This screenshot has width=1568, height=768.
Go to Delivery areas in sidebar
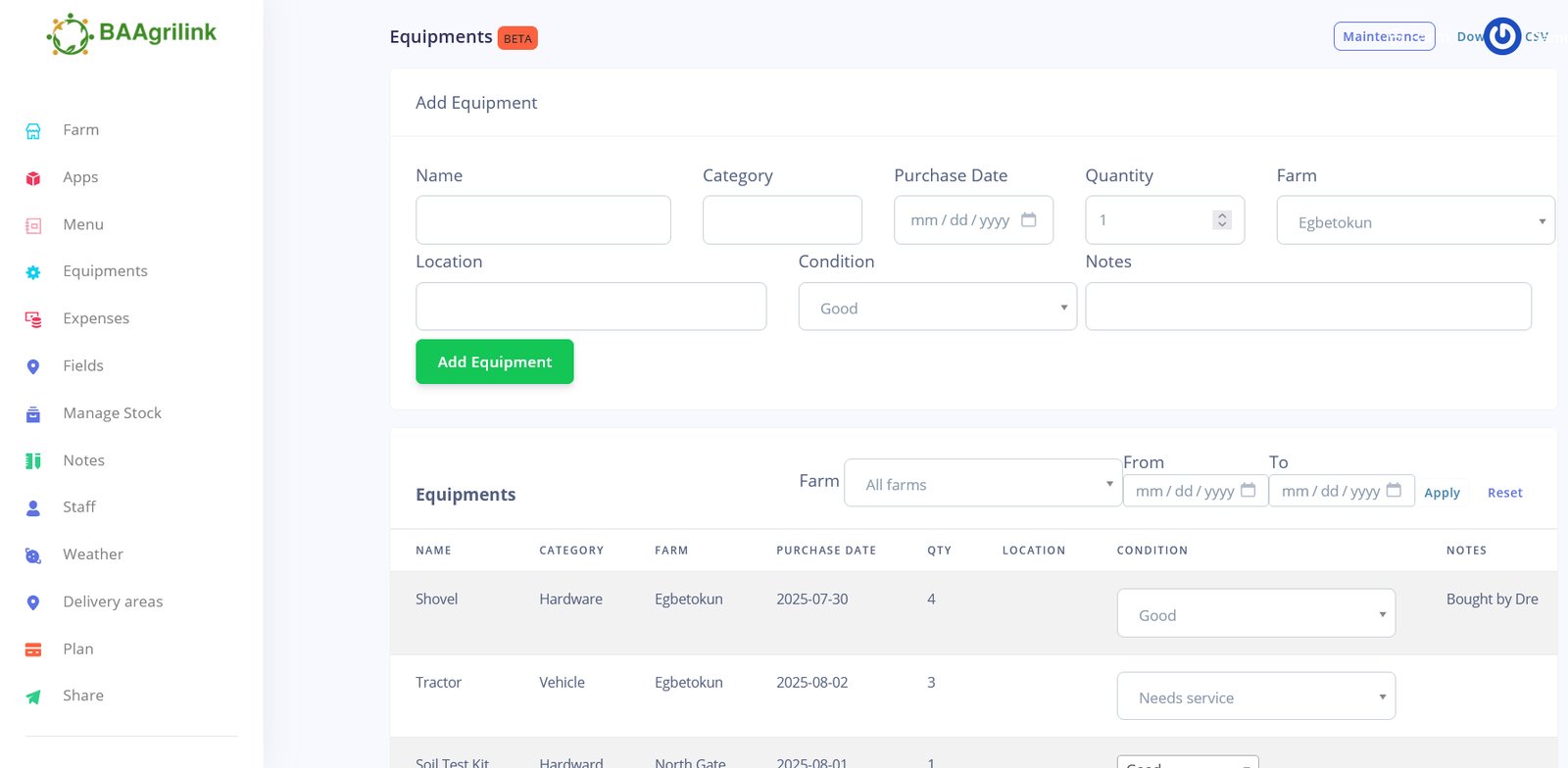pos(113,601)
